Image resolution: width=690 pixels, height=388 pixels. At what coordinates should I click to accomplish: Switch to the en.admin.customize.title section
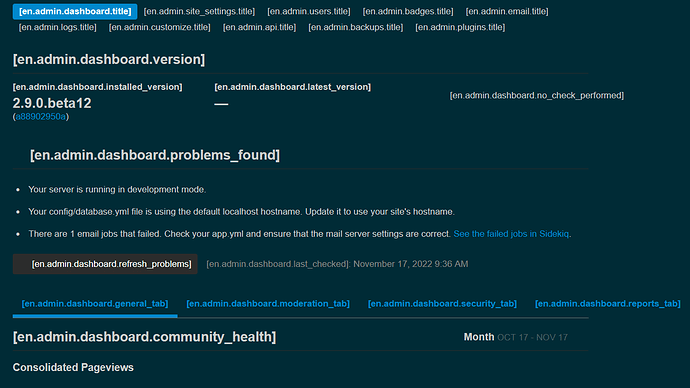[160, 27]
